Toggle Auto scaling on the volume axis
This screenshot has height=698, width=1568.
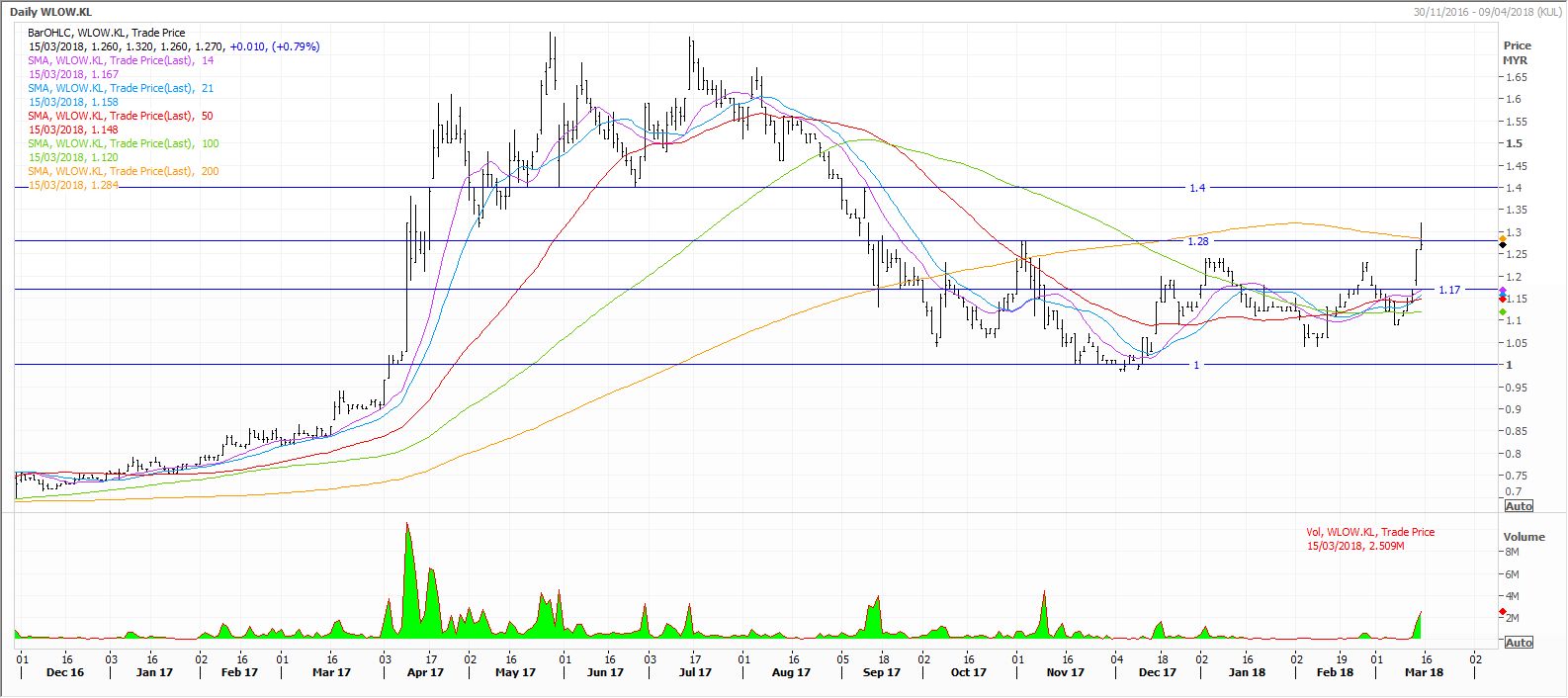(x=1518, y=643)
